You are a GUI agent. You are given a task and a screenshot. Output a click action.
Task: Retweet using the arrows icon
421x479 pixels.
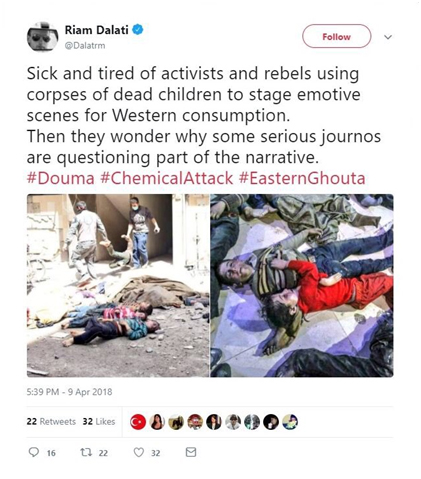pyautogui.click(x=85, y=452)
